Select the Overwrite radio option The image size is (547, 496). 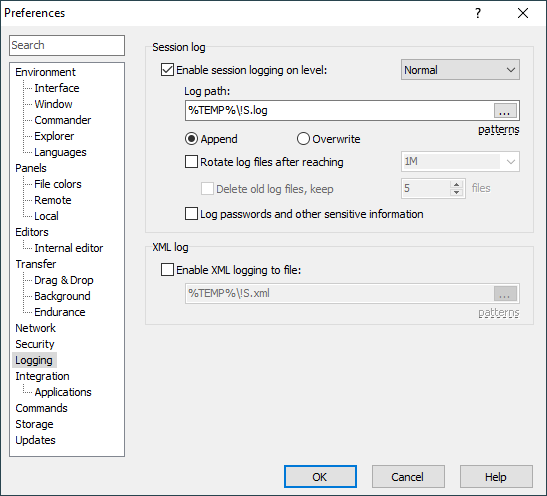(303, 139)
